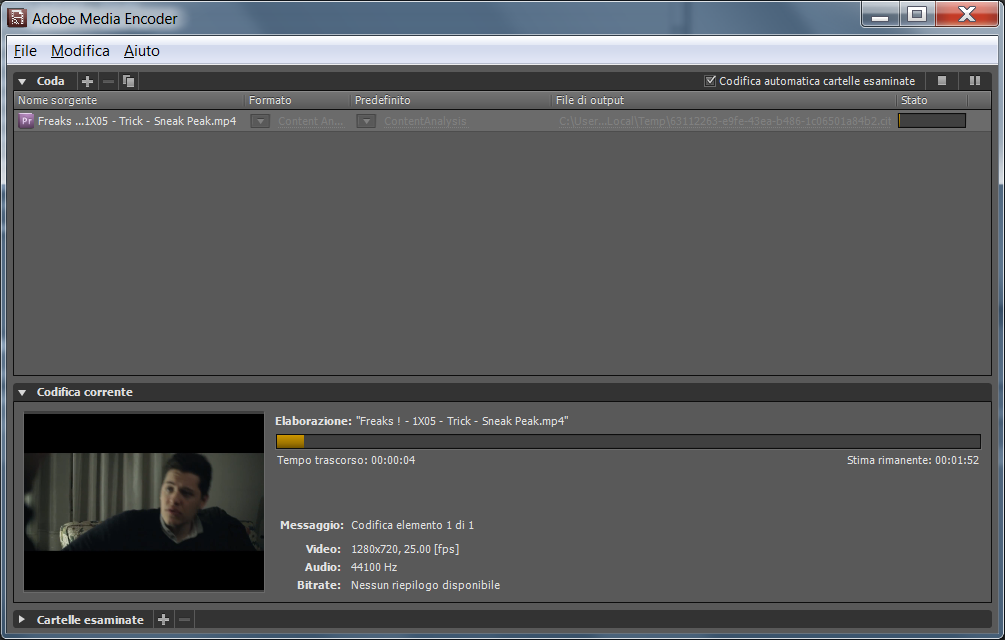Remove the selected item from the Coda queue
Screen dimensions: 1005x640
[108, 81]
